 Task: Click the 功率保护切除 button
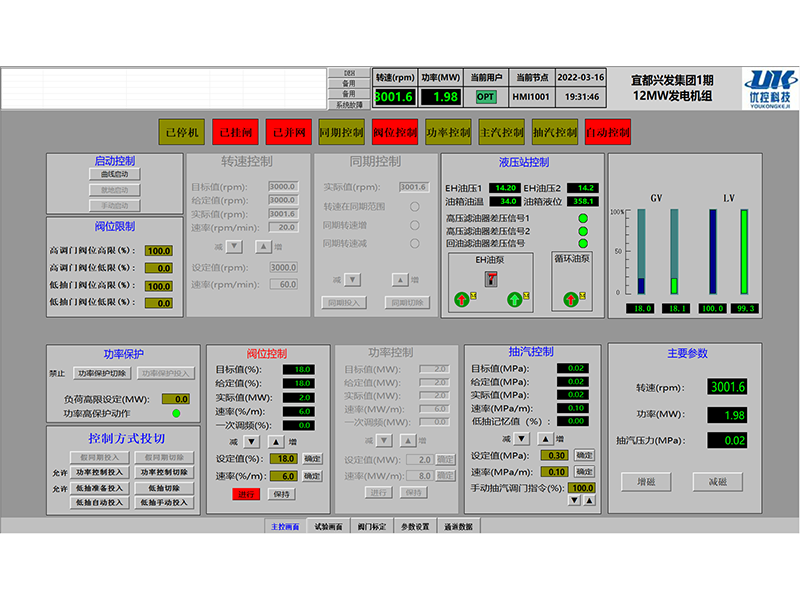102,373
